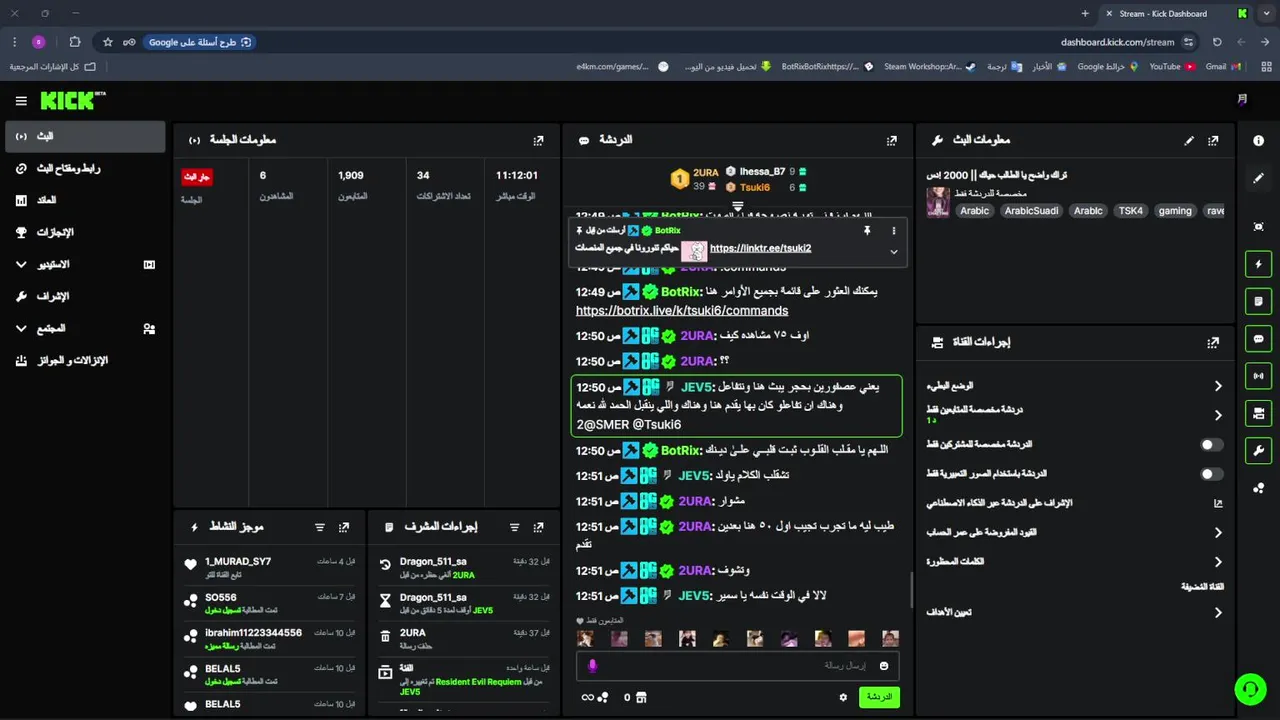Screen dimensions: 1280x720
Task: Pop out the موجز النشاط panel
Action: click(x=344, y=527)
